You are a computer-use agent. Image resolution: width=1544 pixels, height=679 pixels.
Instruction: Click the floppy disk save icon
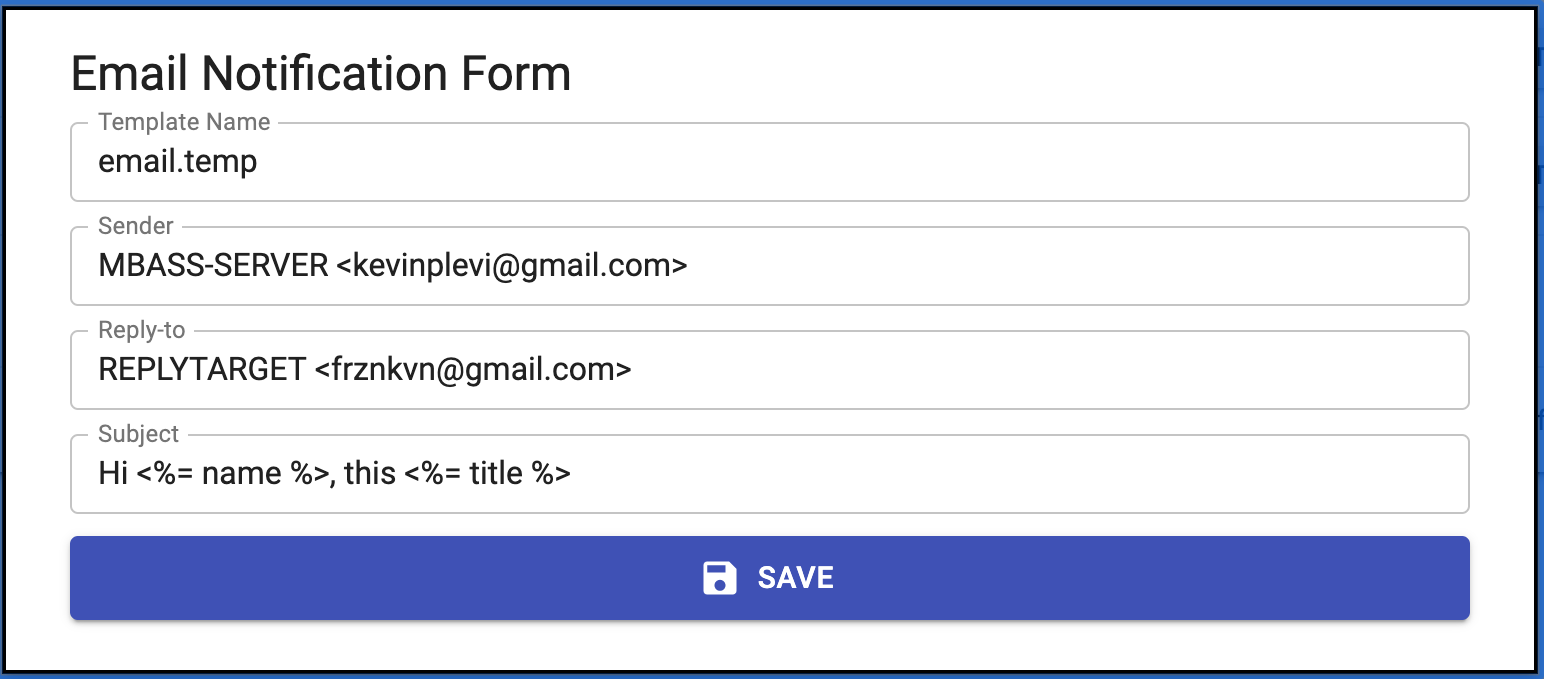[x=720, y=578]
